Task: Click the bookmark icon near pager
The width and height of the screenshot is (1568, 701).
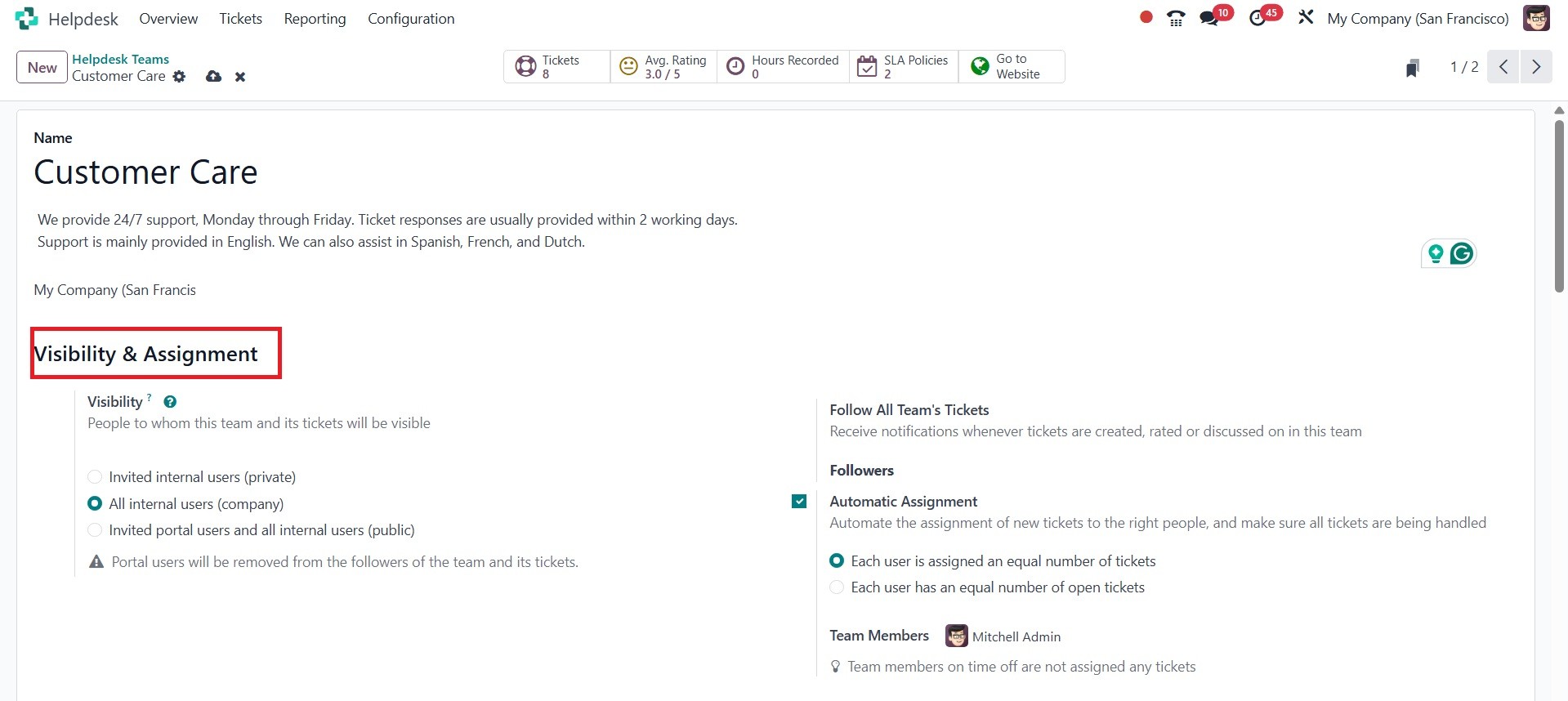Action: pyautogui.click(x=1412, y=68)
